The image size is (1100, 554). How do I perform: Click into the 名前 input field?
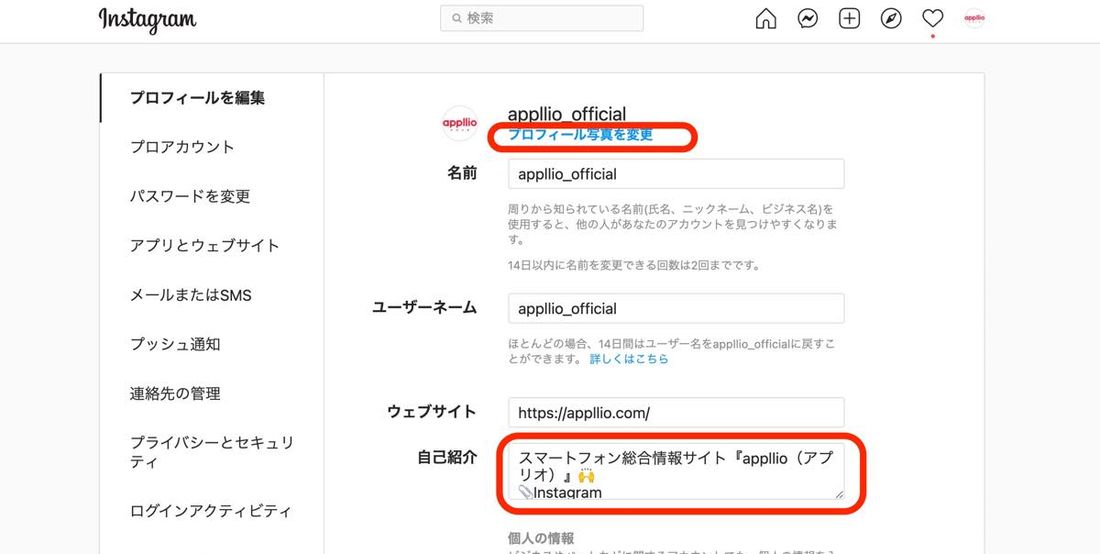(676, 174)
